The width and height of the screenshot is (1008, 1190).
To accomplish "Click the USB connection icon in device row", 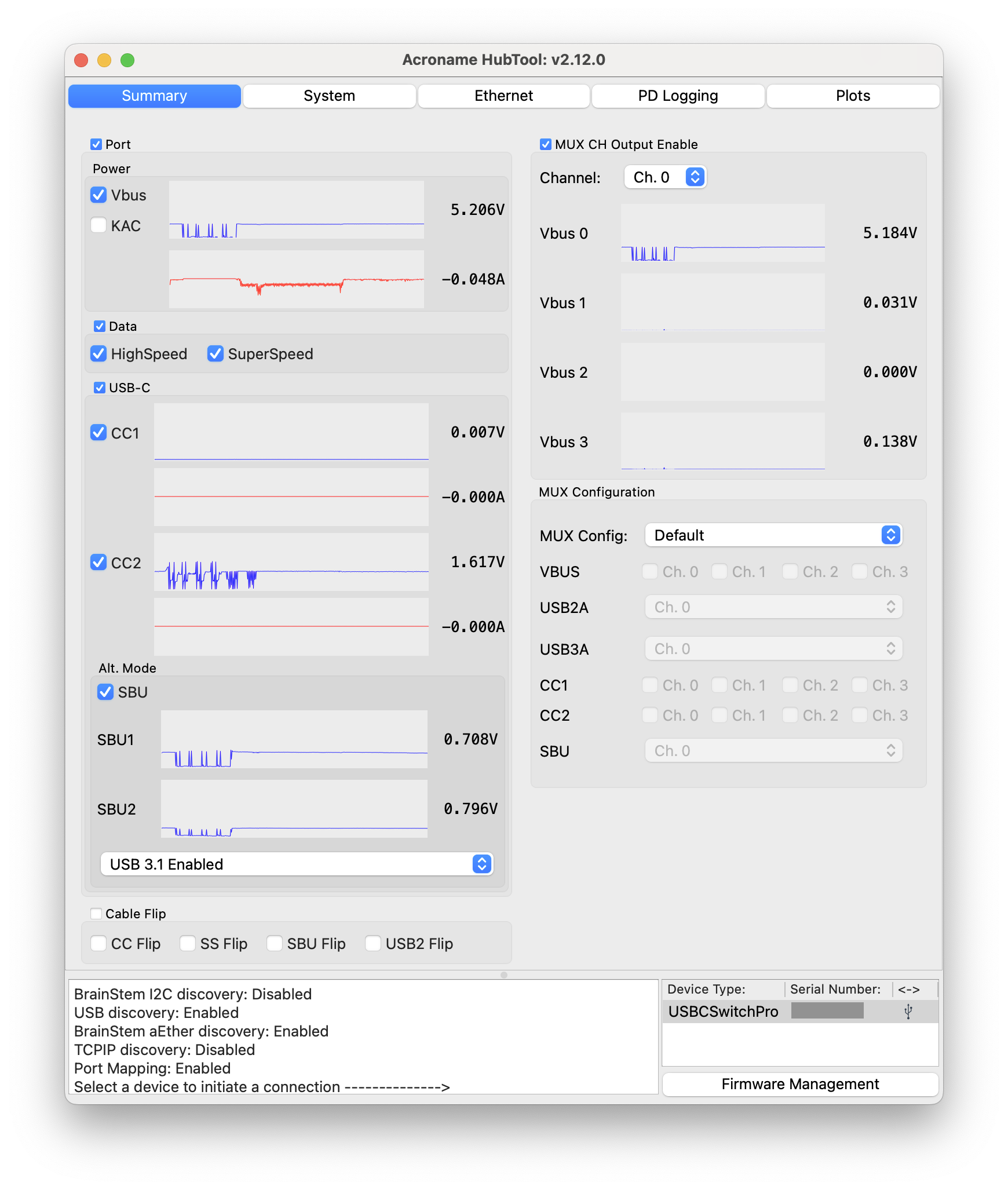I will [x=908, y=1012].
